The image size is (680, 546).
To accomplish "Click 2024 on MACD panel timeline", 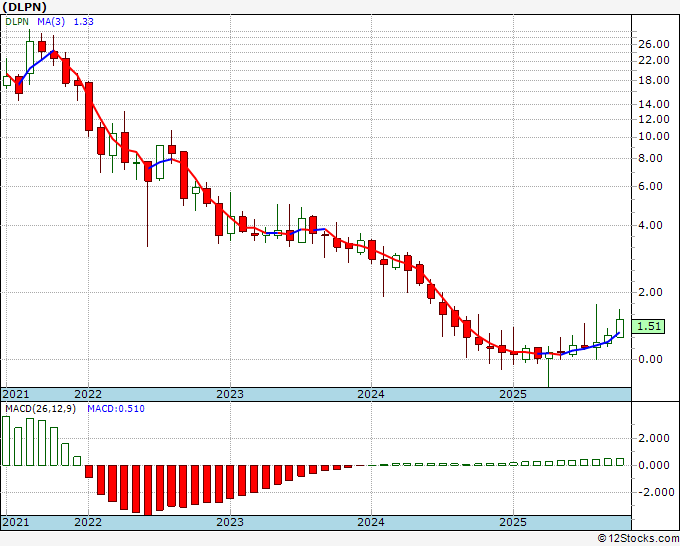I will tap(371, 522).
